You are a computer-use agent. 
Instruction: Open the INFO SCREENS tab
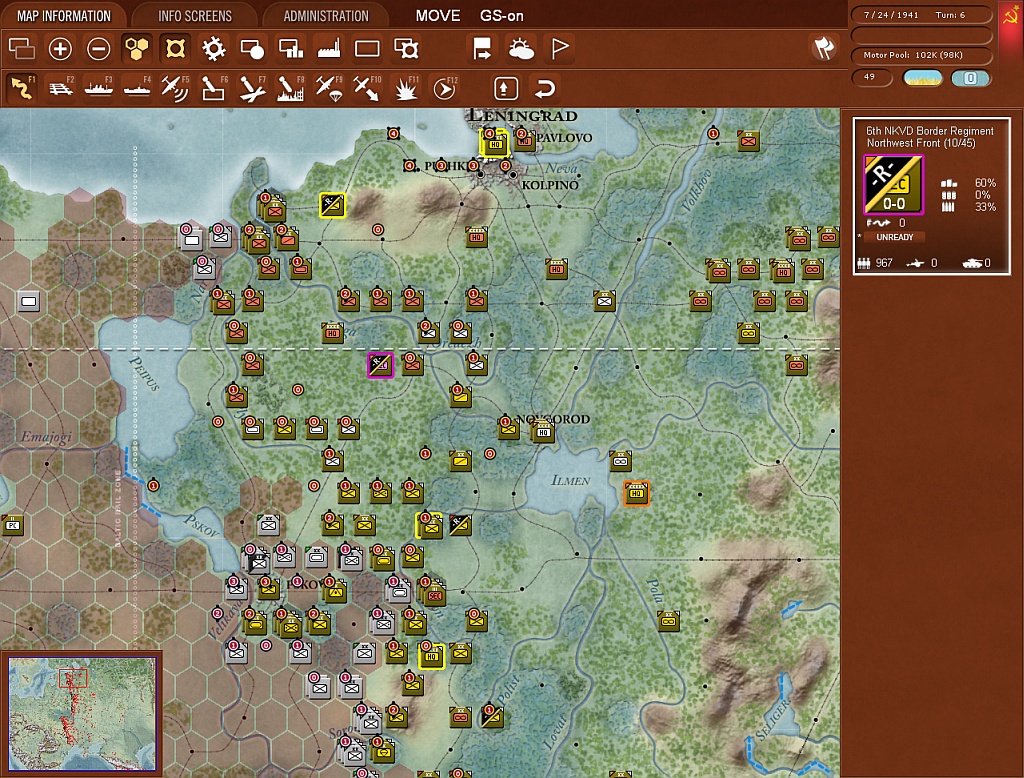195,16
